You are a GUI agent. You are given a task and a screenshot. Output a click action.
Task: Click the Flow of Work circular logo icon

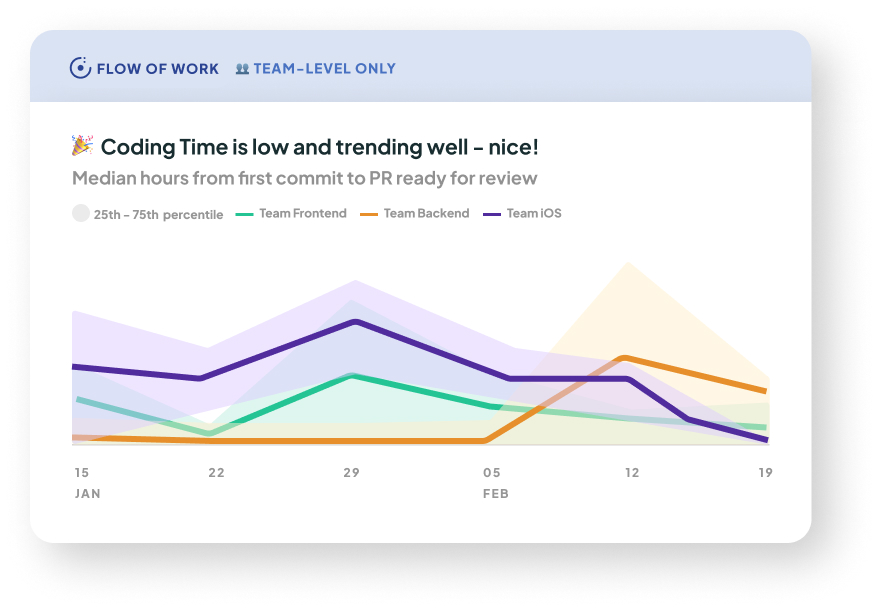80,69
